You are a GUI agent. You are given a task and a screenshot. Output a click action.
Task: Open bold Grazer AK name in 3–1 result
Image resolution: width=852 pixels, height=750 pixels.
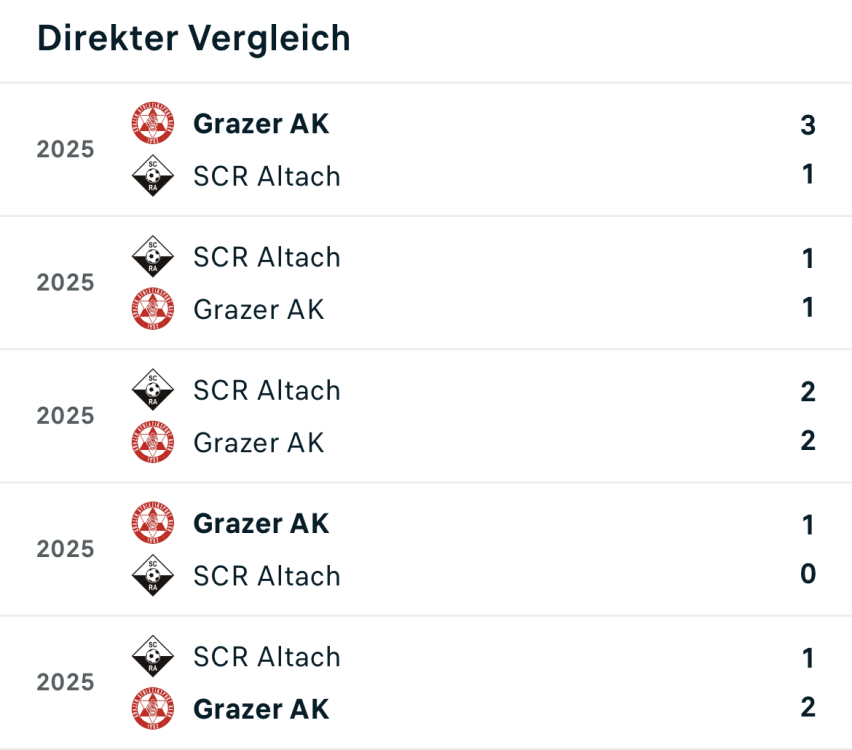[261, 124]
